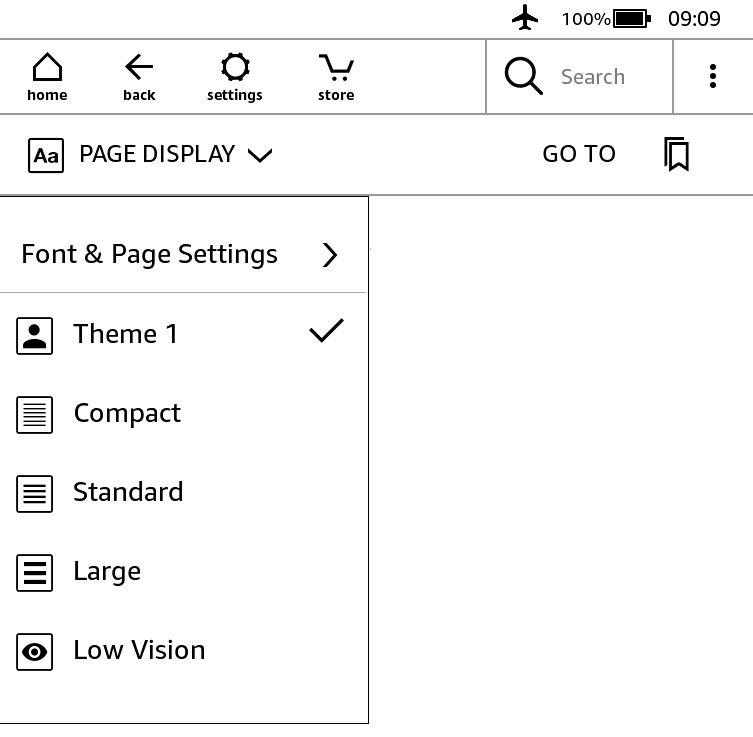Choose the Compact theme
Screen dimensions: 753x737
pos(127,413)
